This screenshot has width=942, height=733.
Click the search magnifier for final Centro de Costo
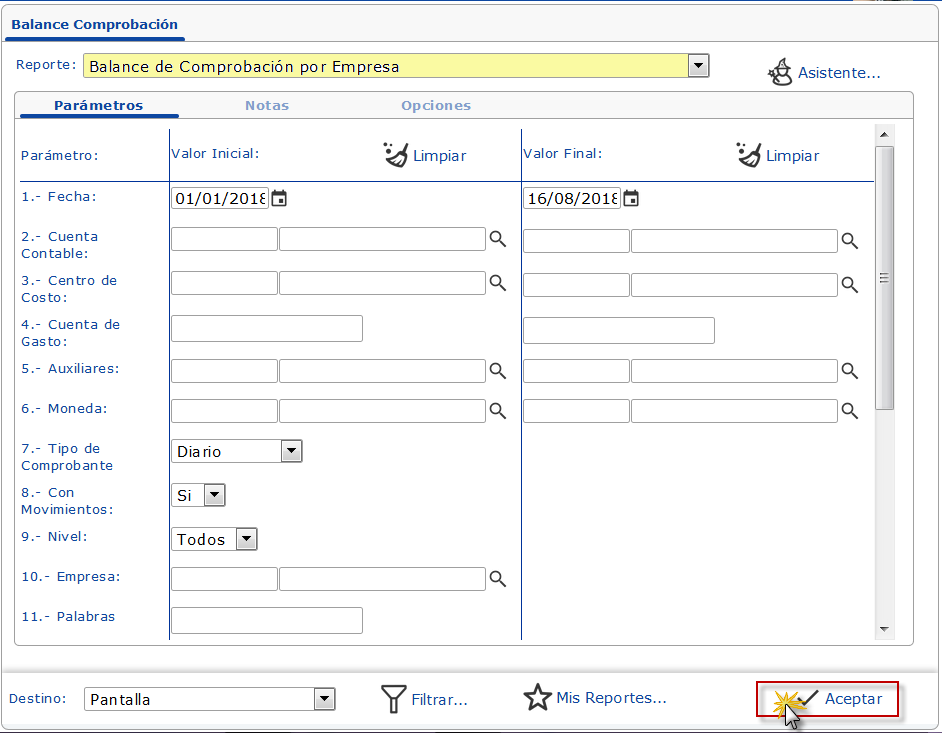(849, 284)
